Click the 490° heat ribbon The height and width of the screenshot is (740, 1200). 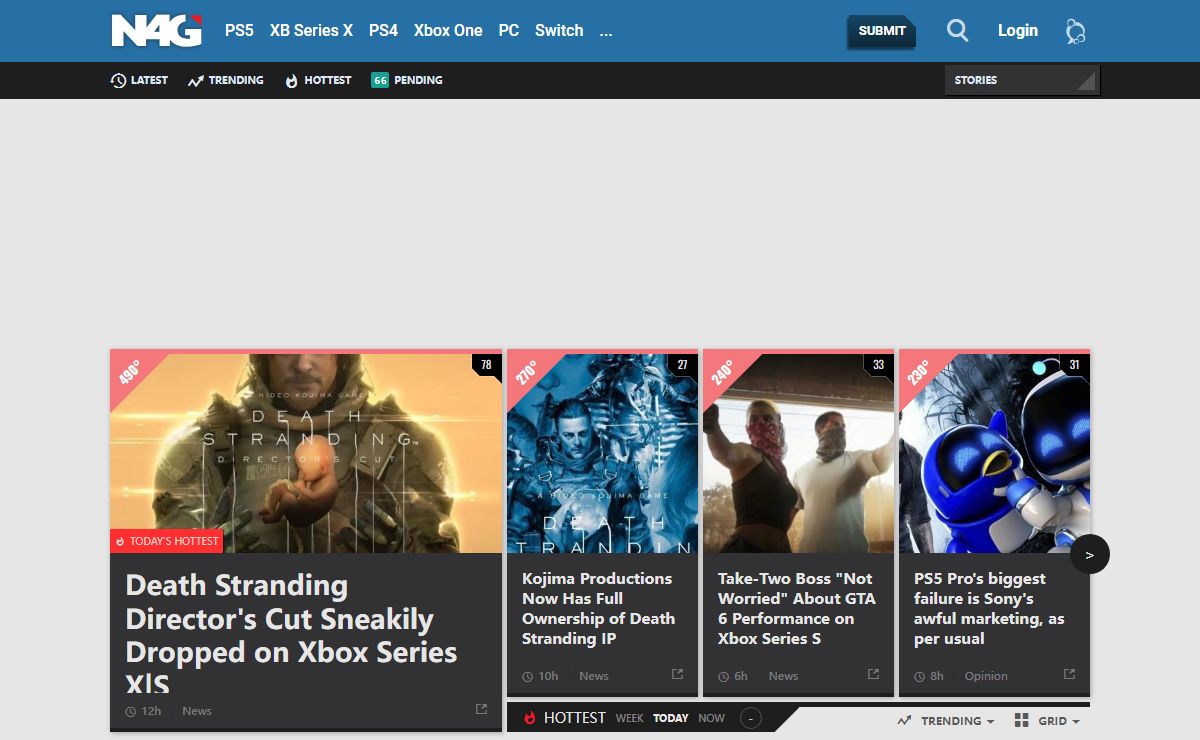130,373
